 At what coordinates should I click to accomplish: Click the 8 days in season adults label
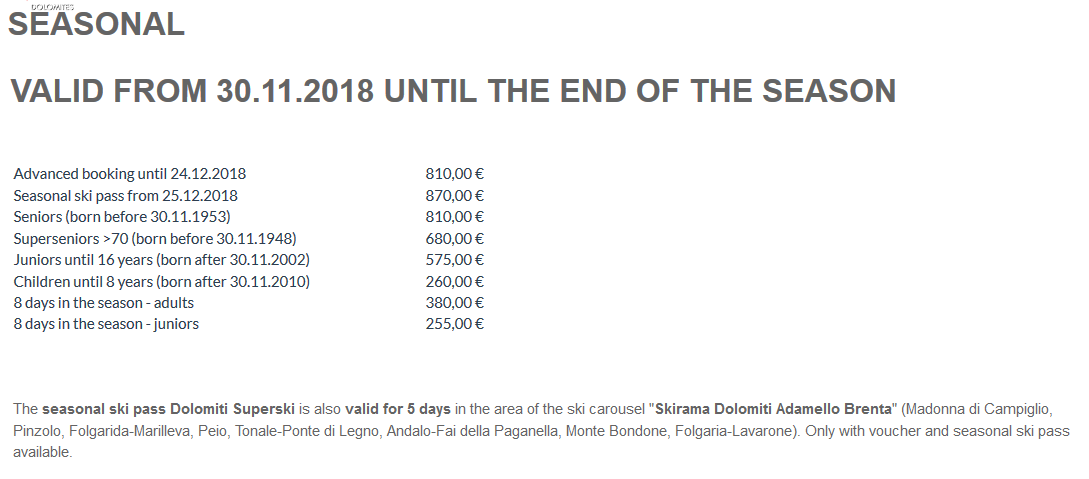pyautogui.click(x=103, y=303)
